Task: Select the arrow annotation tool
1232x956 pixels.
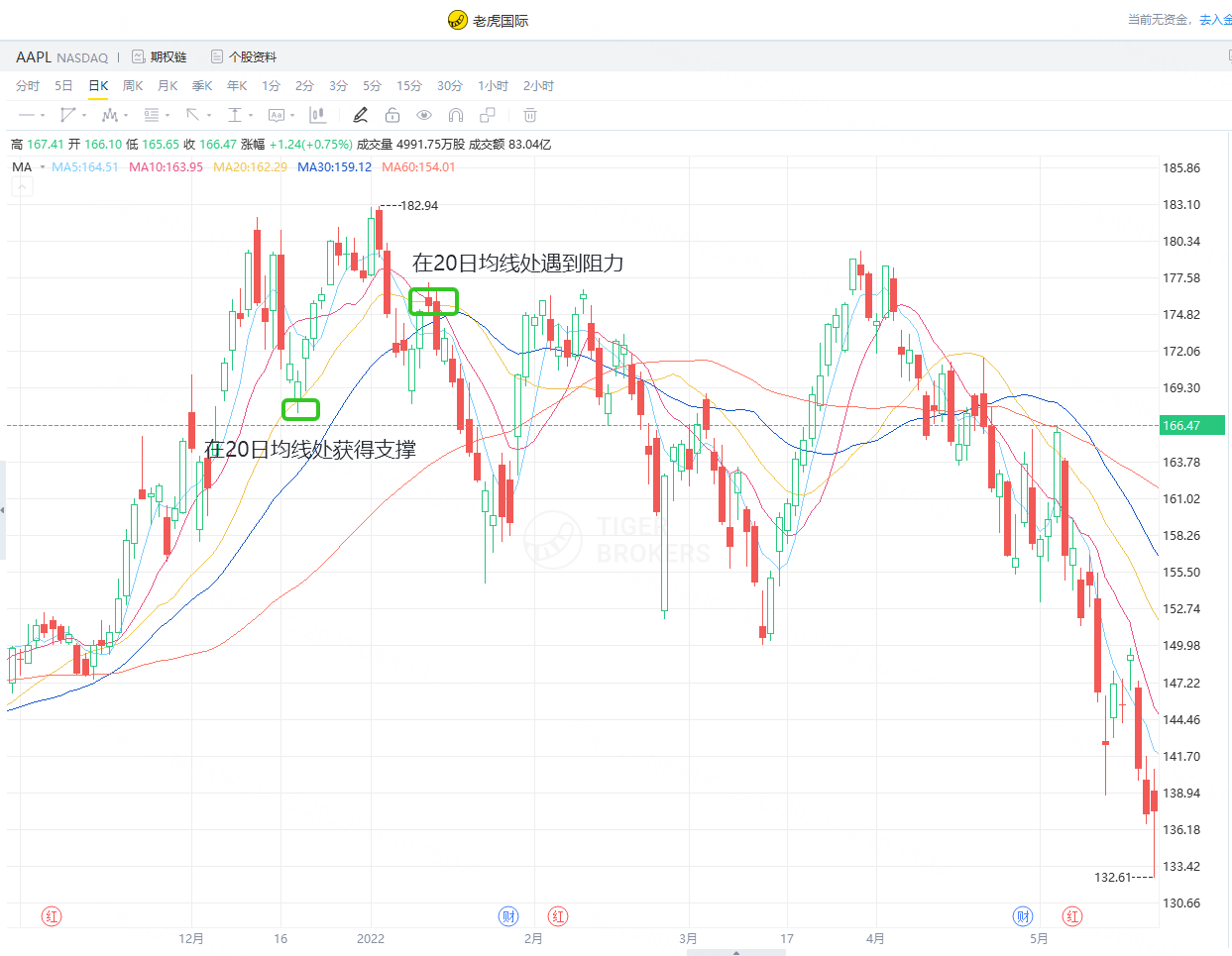Action: click(x=192, y=115)
